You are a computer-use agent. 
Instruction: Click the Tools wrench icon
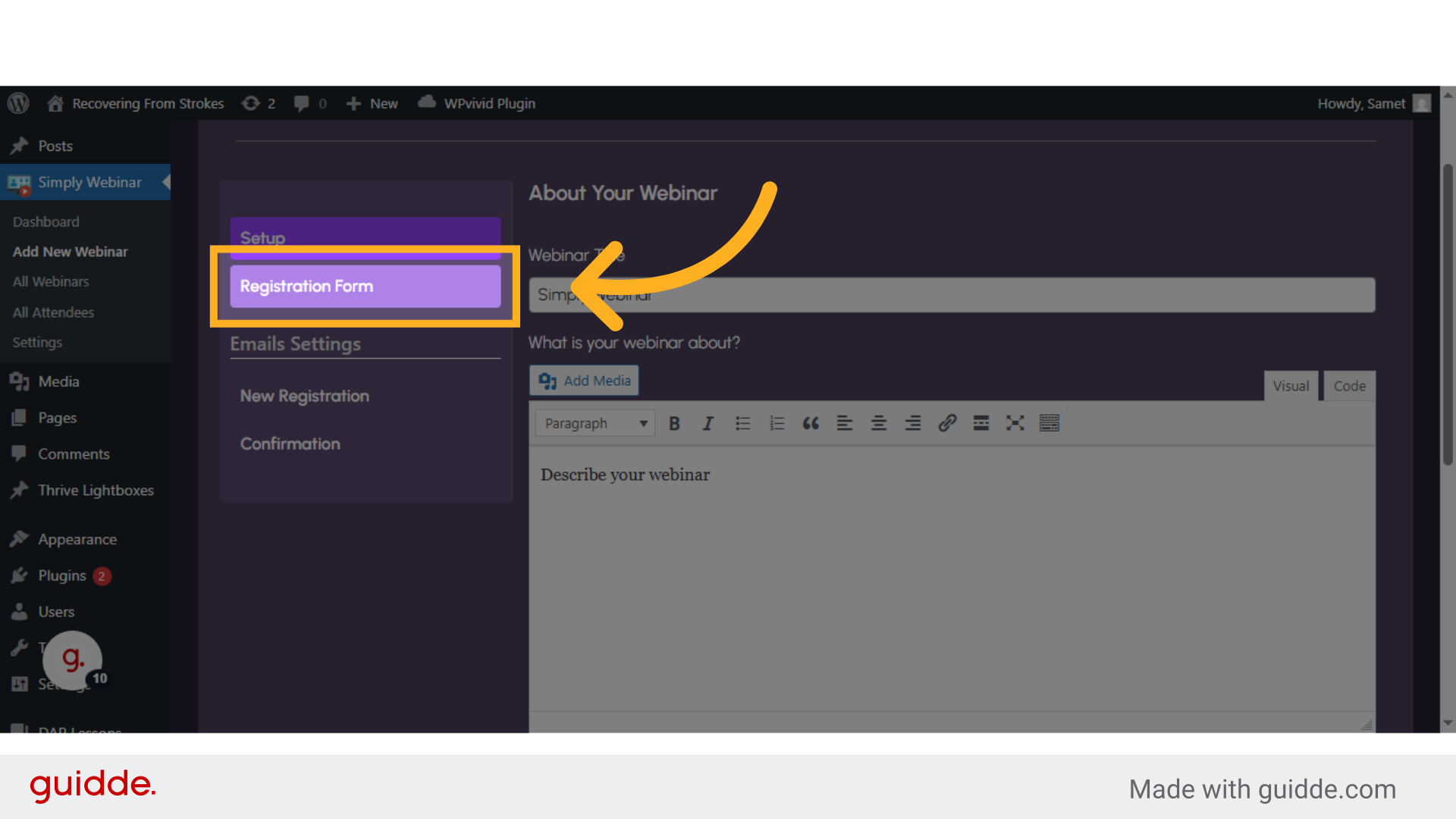point(19,648)
